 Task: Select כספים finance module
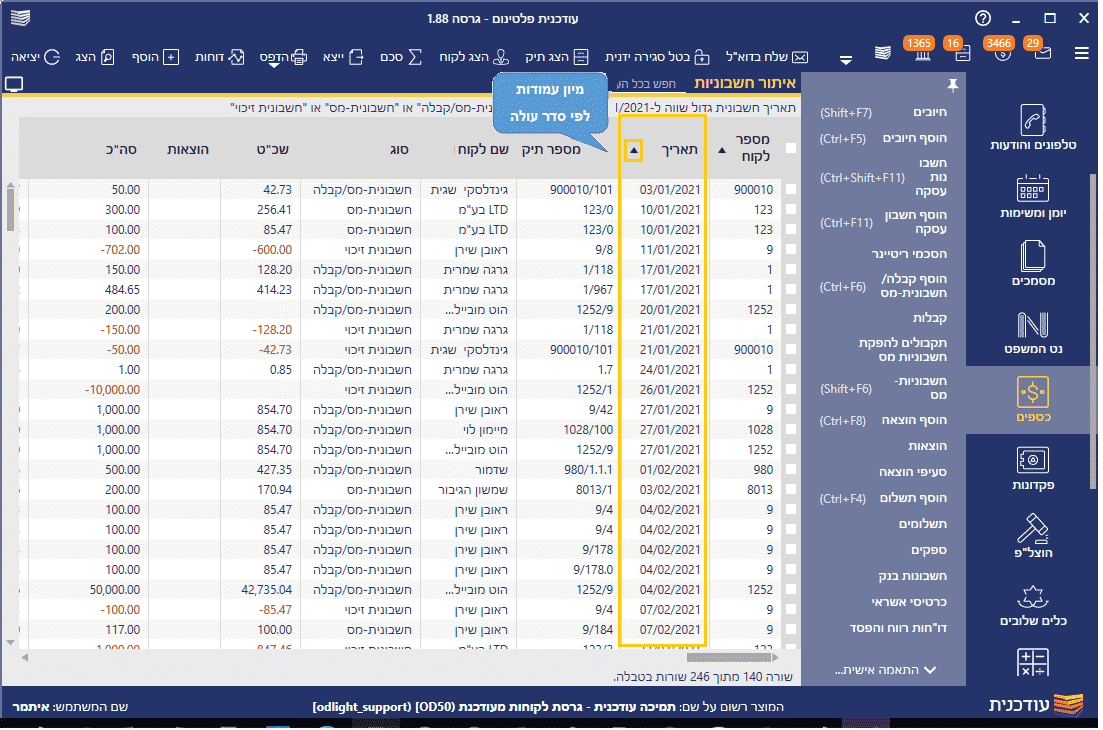1033,399
